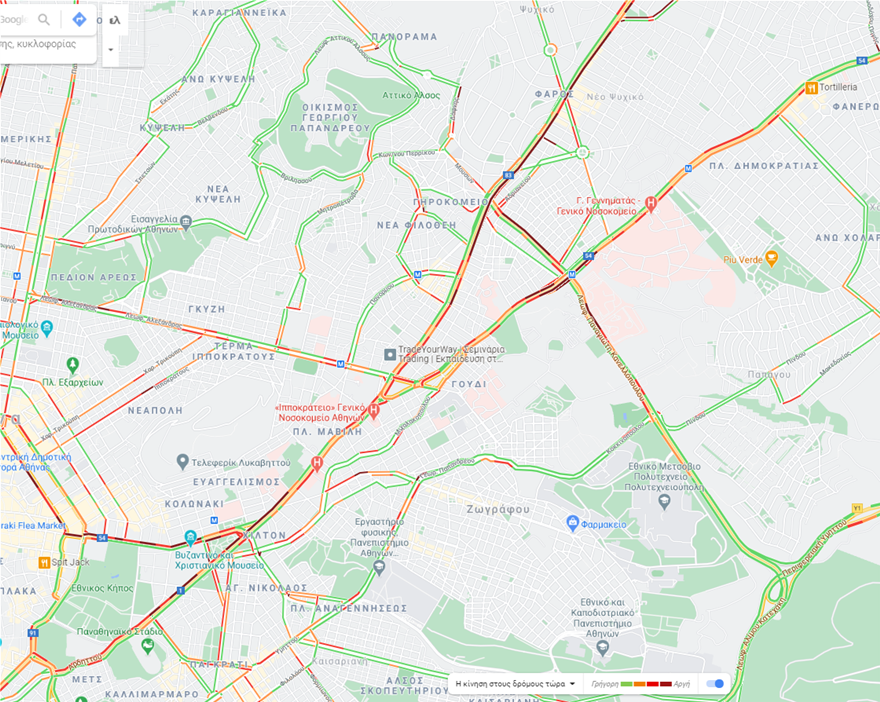The width and height of the screenshot is (880, 702).
Task: Expand the Η κίνηση στους δρόμους τώρα dropdown
Action: [515, 683]
